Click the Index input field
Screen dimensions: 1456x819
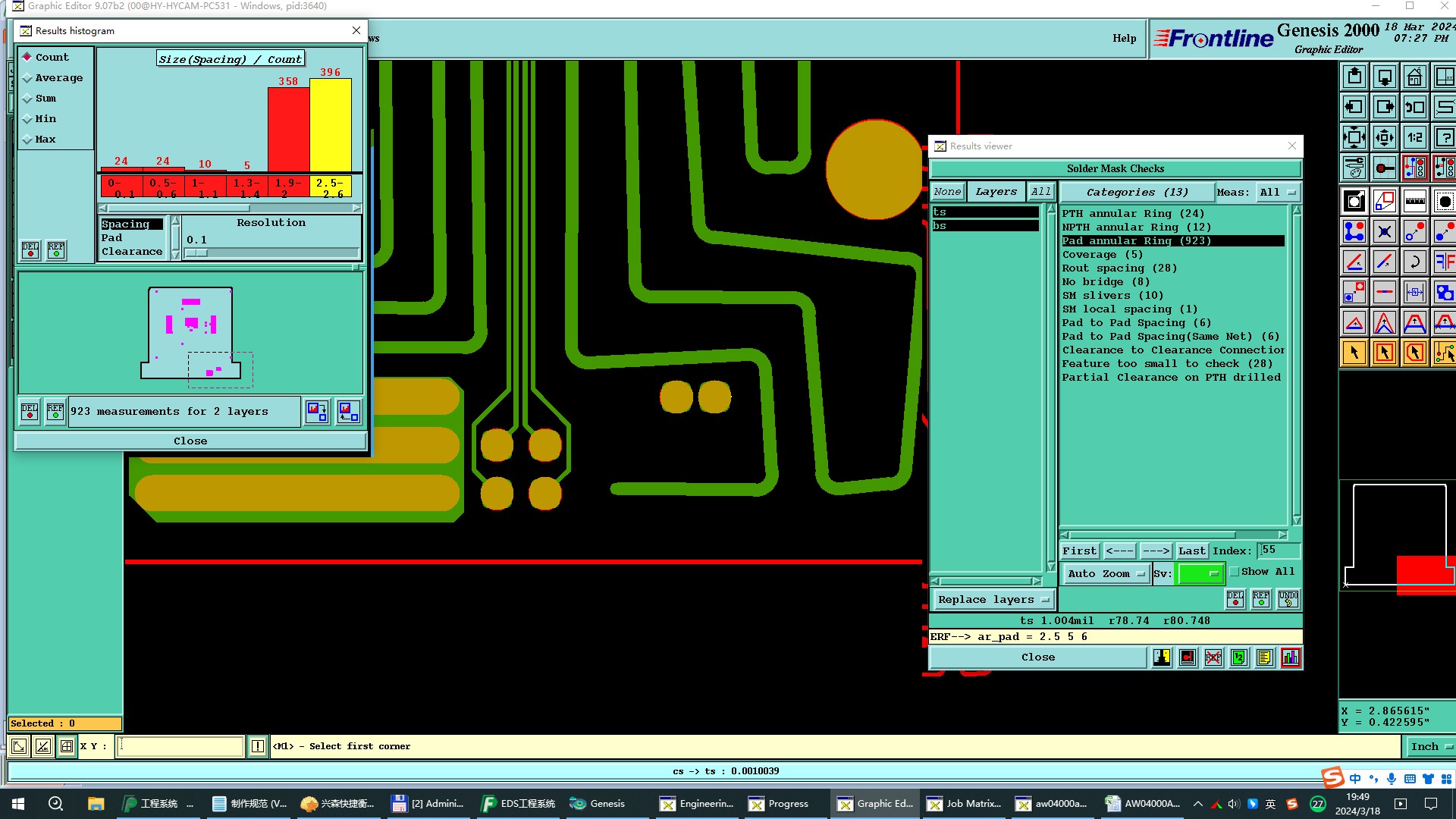(x=1278, y=551)
